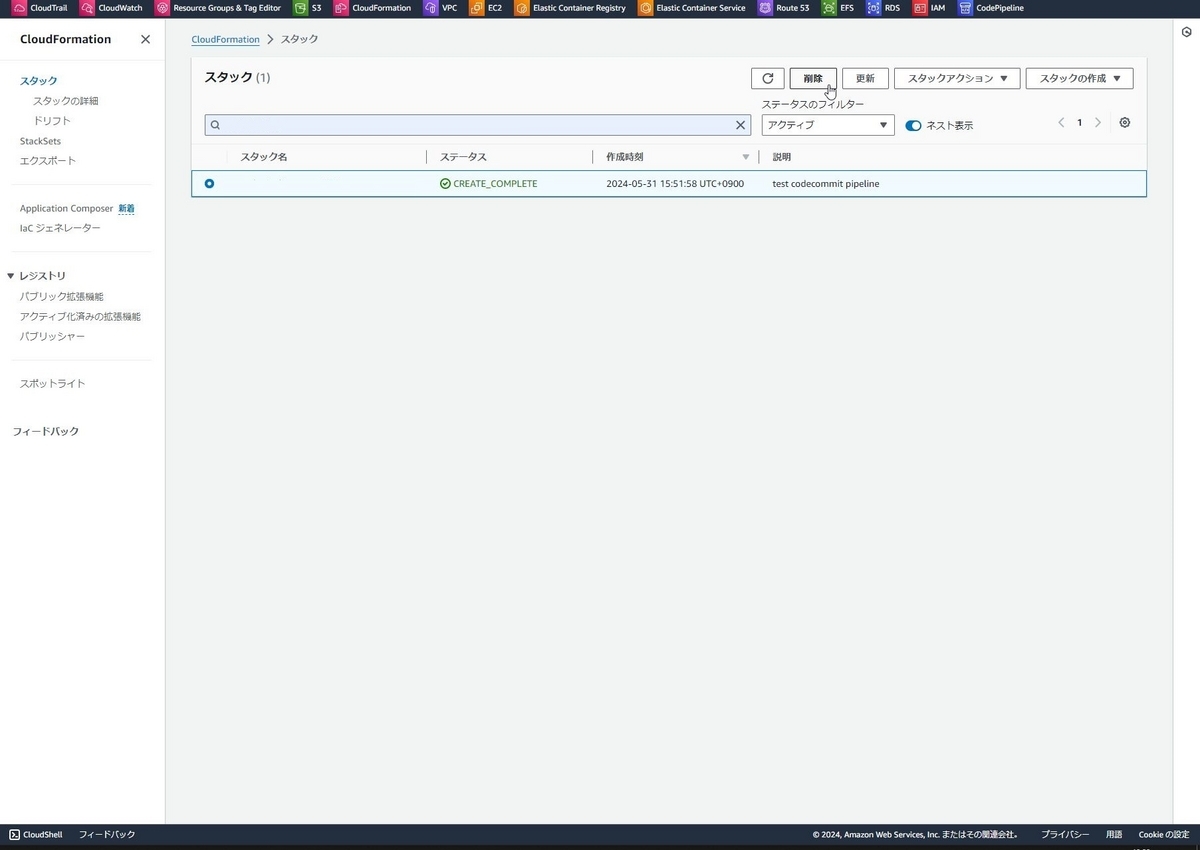Viewport: 1200px width, 850px height.
Task: Select エクスポート in the sidebar
Action: (x=46, y=160)
